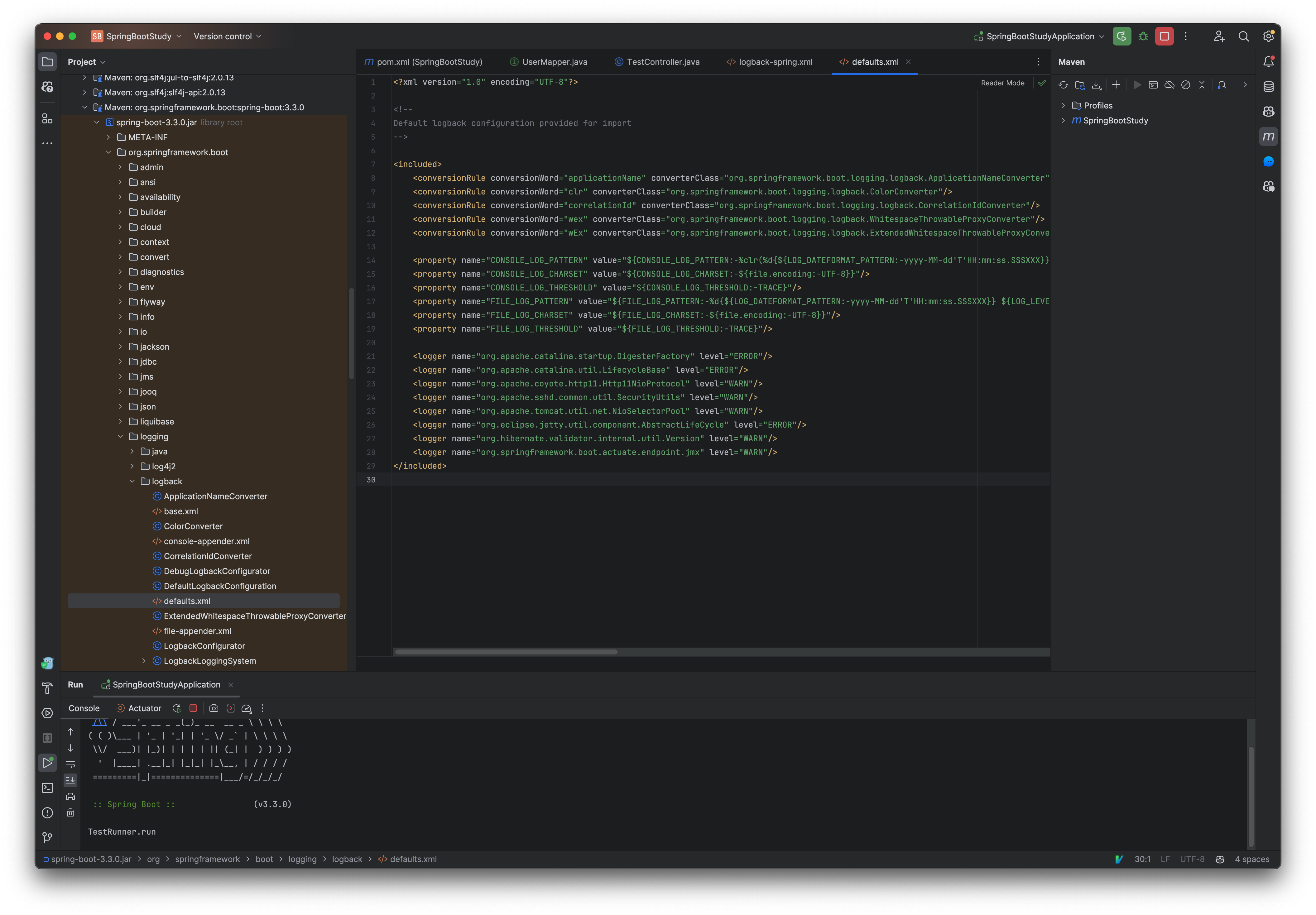Viewport: 1316px width, 915px height.
Task: Expand the Profiles node in Maven panel
Action: click(x=1064, y=105)
